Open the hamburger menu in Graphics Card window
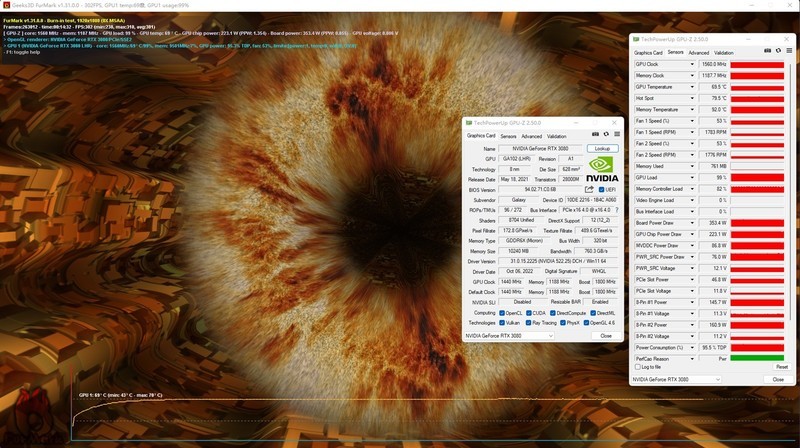800x448 pixels. tap(617, 134)
